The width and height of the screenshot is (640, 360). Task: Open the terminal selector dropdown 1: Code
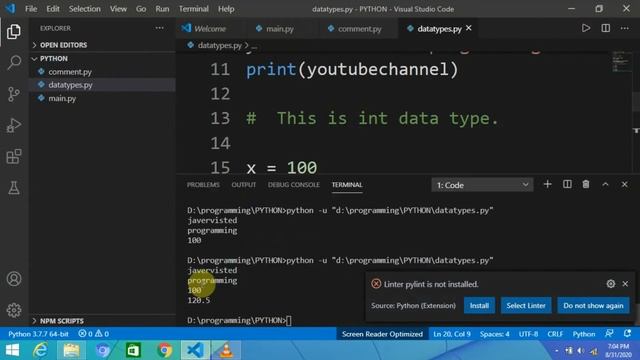coord(482,185)
